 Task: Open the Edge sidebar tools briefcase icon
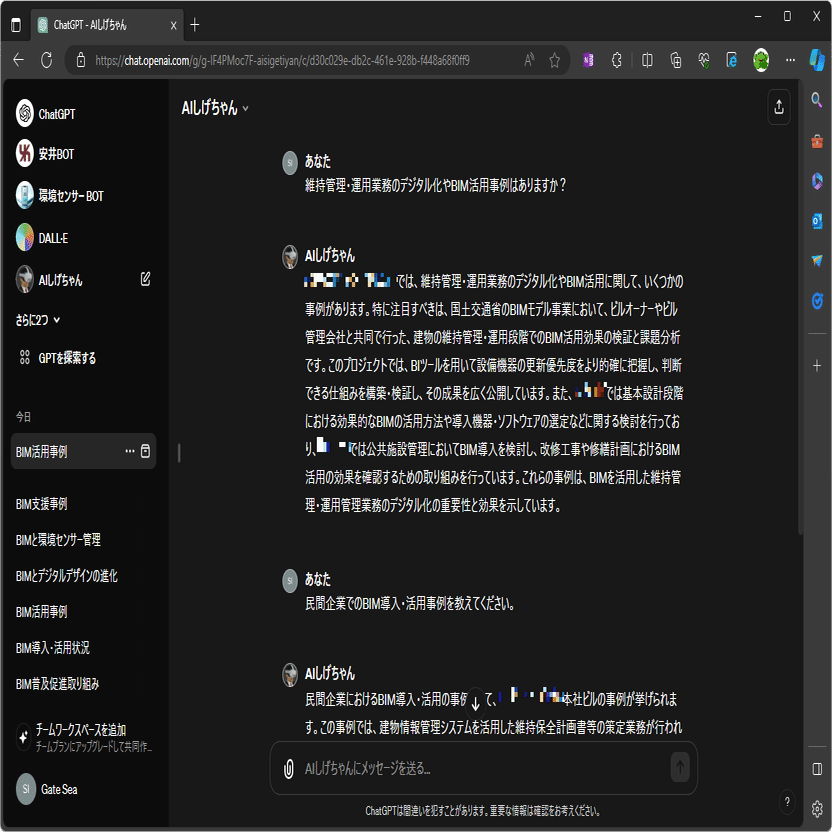pos(817,141)
